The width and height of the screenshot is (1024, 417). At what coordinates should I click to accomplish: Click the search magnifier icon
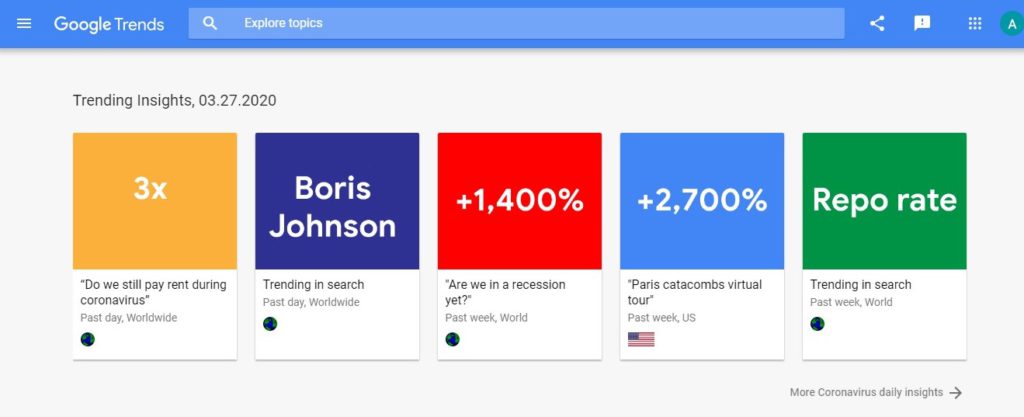point(210,23)
